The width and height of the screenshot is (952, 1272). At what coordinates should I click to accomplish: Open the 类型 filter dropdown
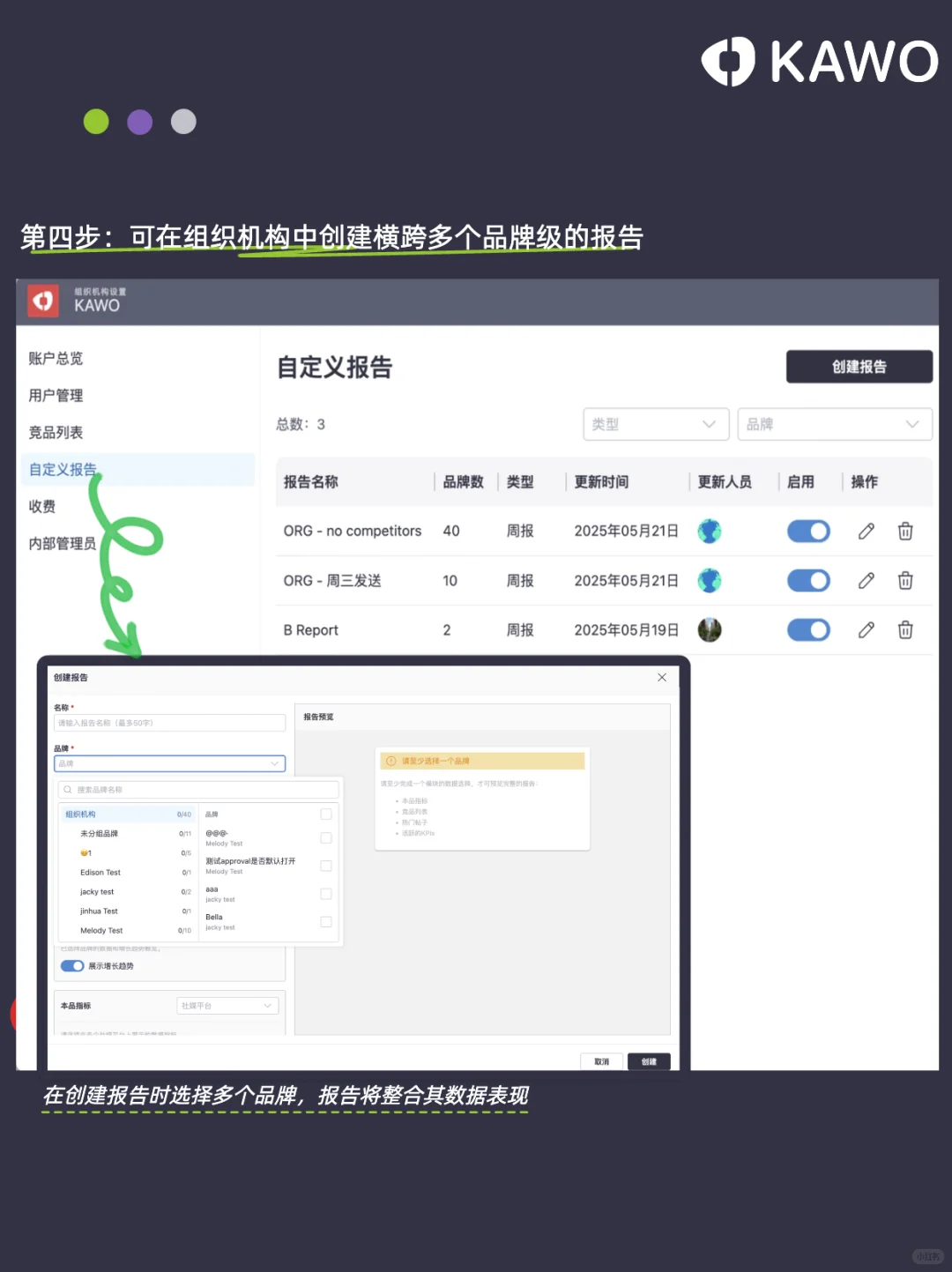[656, 424]
